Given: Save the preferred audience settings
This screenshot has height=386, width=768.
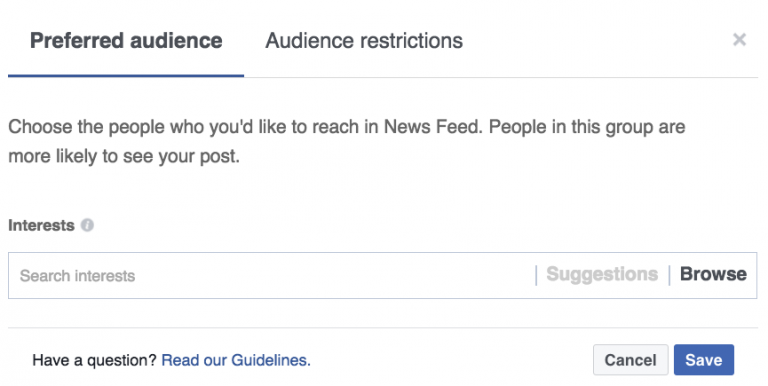Looking at the screenshot, I should pyautogui.click(x=704, y=360).
